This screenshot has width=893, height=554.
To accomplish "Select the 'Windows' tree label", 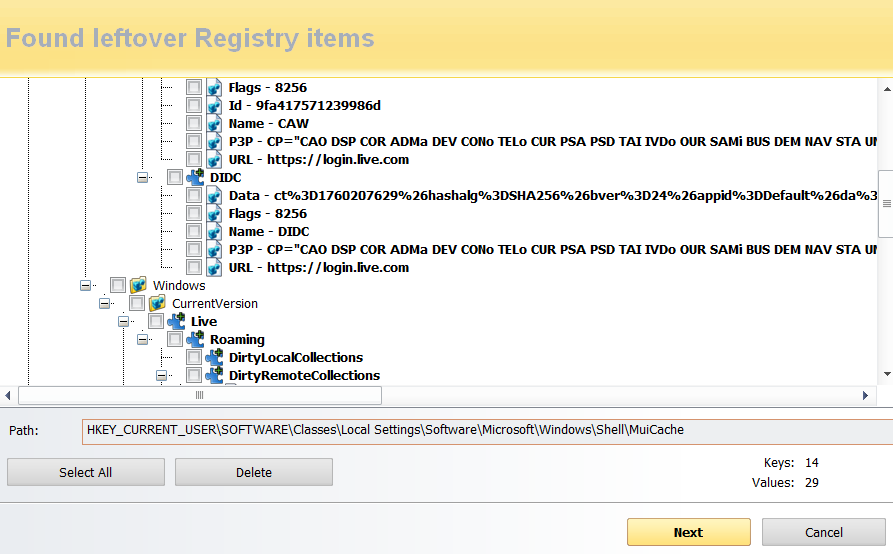I will 179,286.
